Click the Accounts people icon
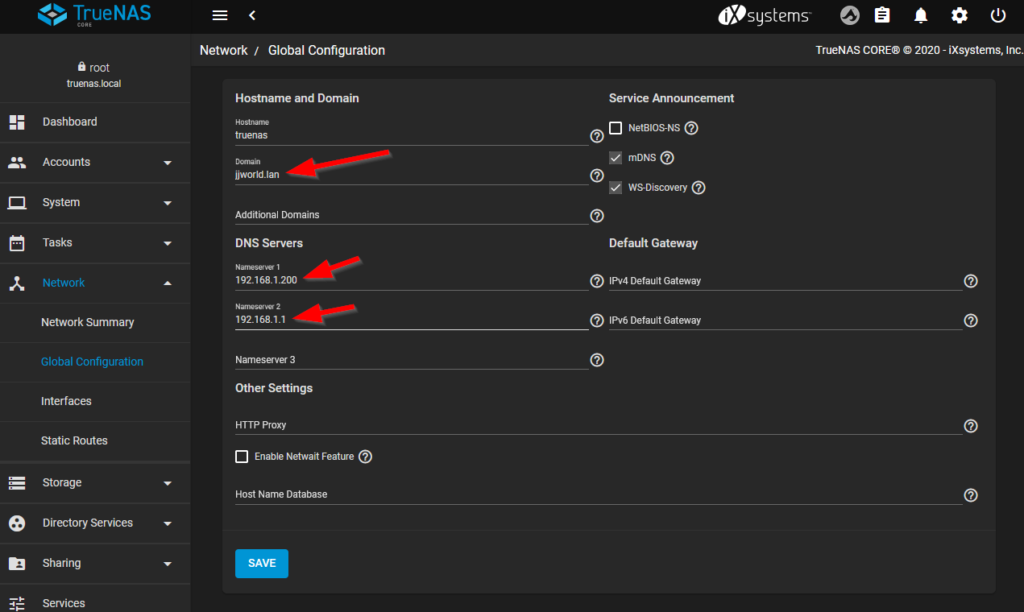The width and height of the screenshot is (1024, 612). point(17,163)
